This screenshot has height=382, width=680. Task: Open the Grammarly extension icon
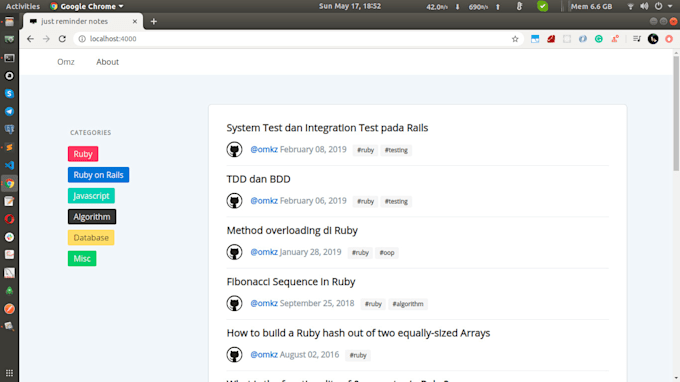click(598, 39)
